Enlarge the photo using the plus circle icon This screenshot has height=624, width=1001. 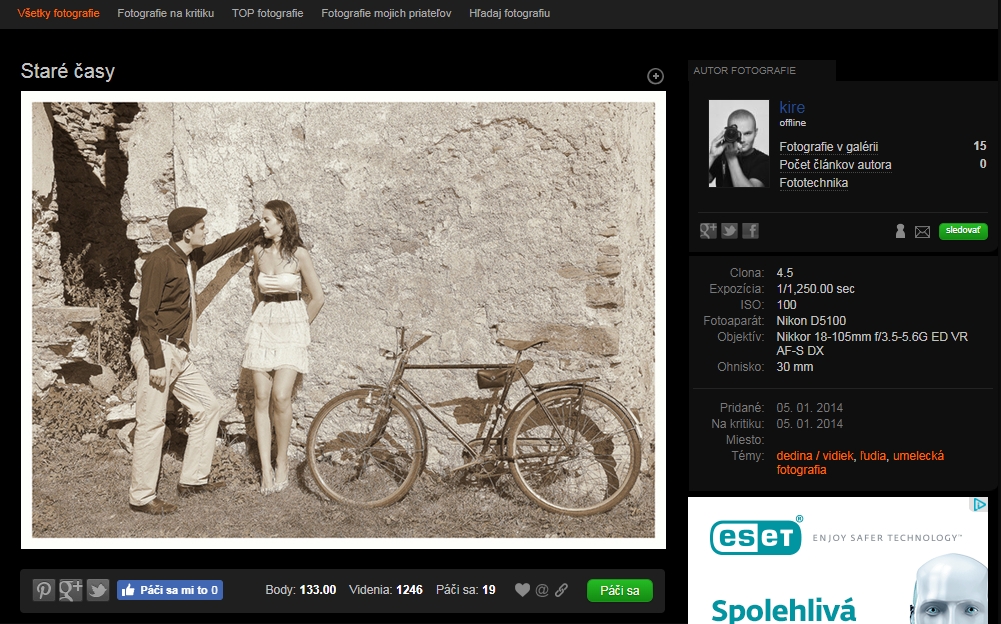coord(656,76)
